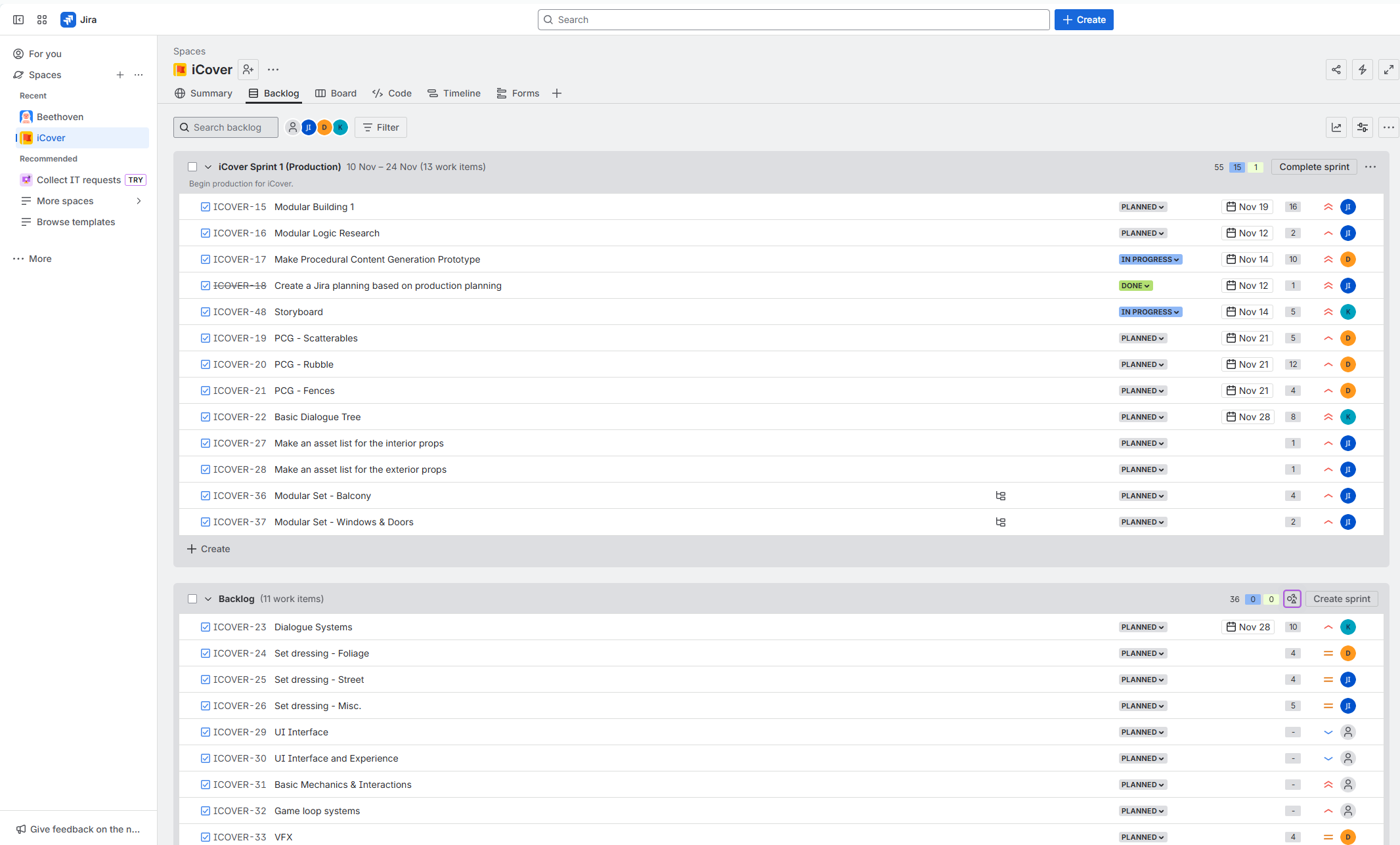Open view settings sliders icon
The image size is (1400, 845).
click(x=1363, y=127)
